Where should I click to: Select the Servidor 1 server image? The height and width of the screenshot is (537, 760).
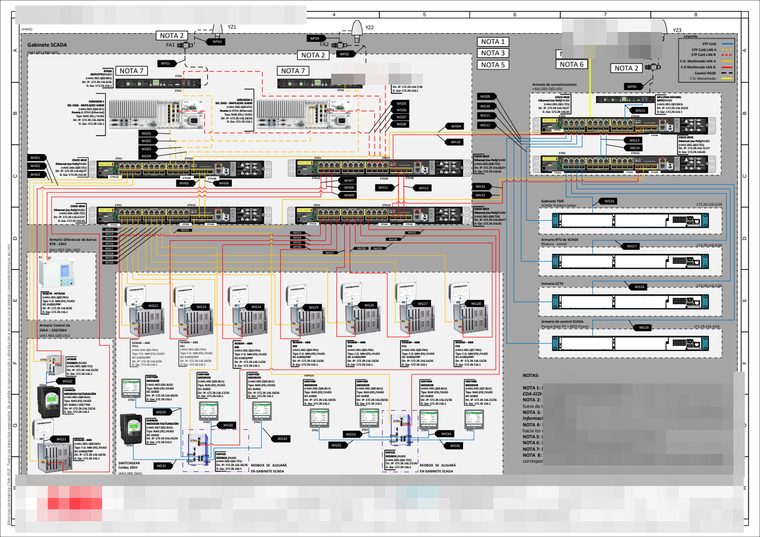click(158, 113)
